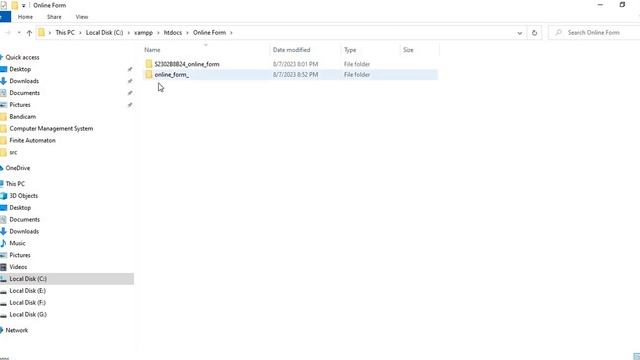Click the S2302B8B24_online_form folder name
This screenshot has height=360, width=640.
coord(187,64)
